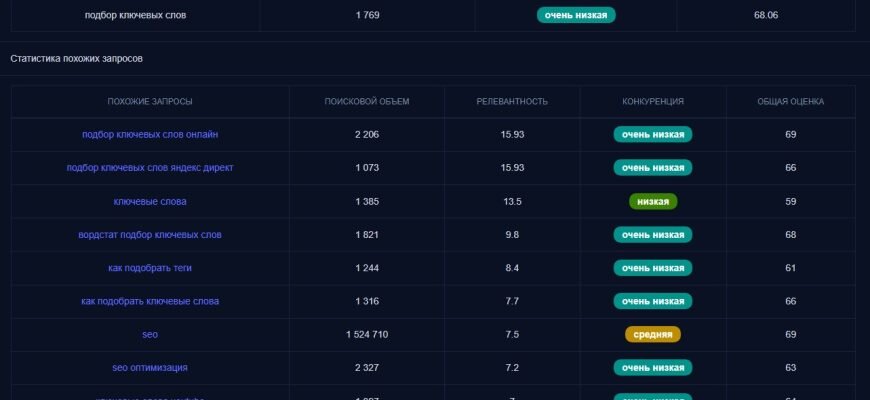
Task: Select the top row score 68.06
Action: (x=766, y=15)
